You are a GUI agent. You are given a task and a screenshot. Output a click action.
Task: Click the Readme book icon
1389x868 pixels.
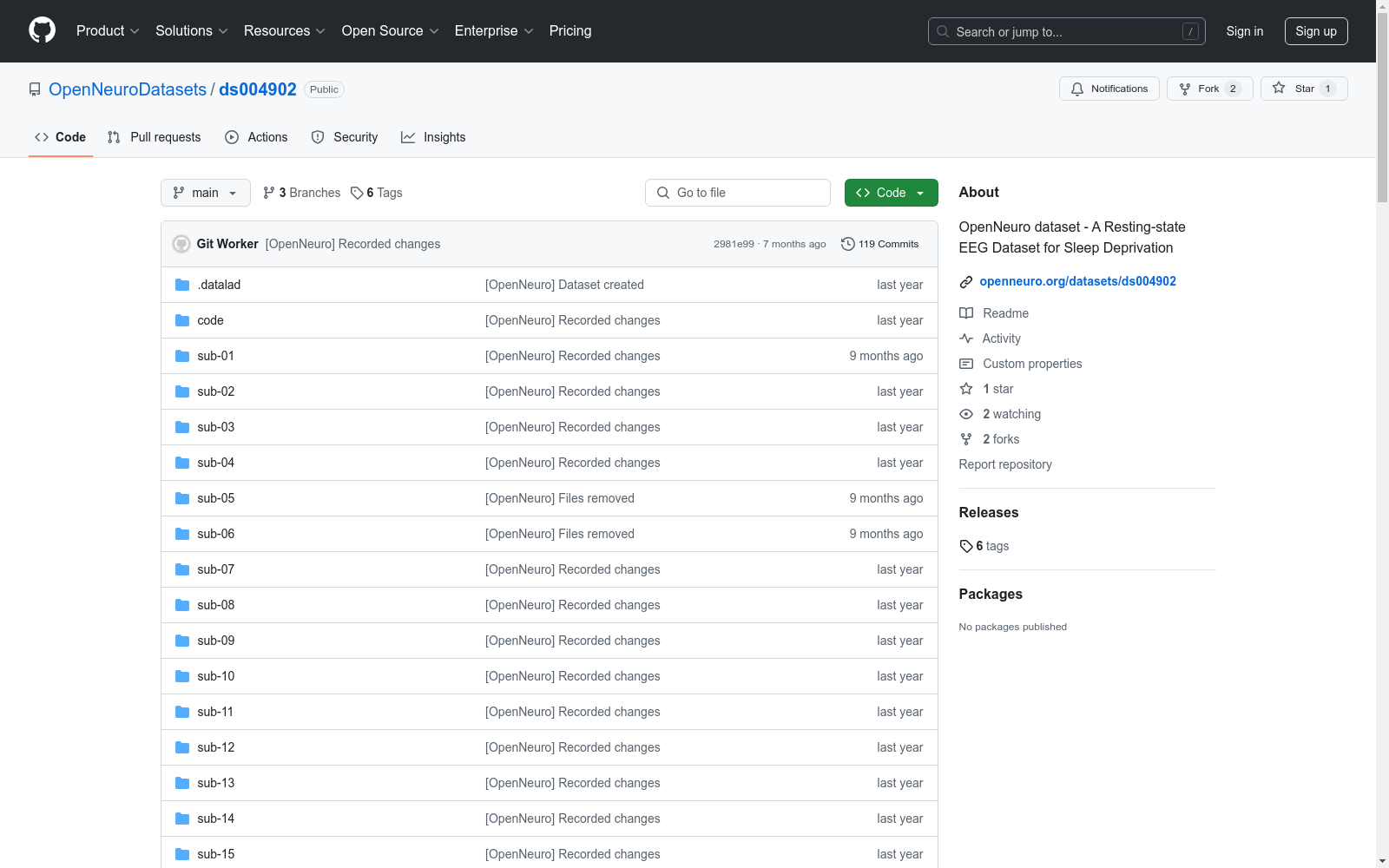click(966, 313)
